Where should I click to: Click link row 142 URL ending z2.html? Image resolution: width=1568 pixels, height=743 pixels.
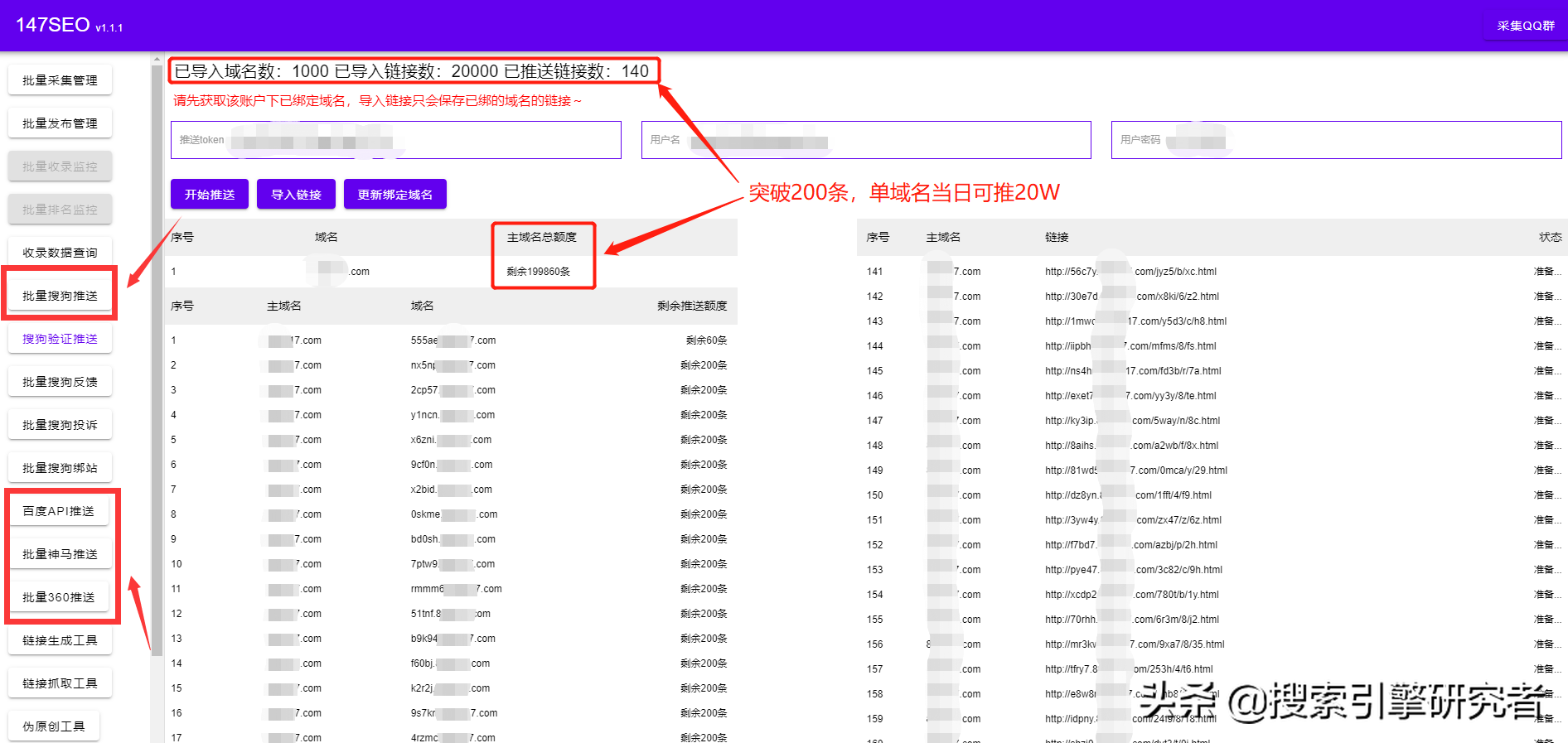click(x=1132, y=297)
